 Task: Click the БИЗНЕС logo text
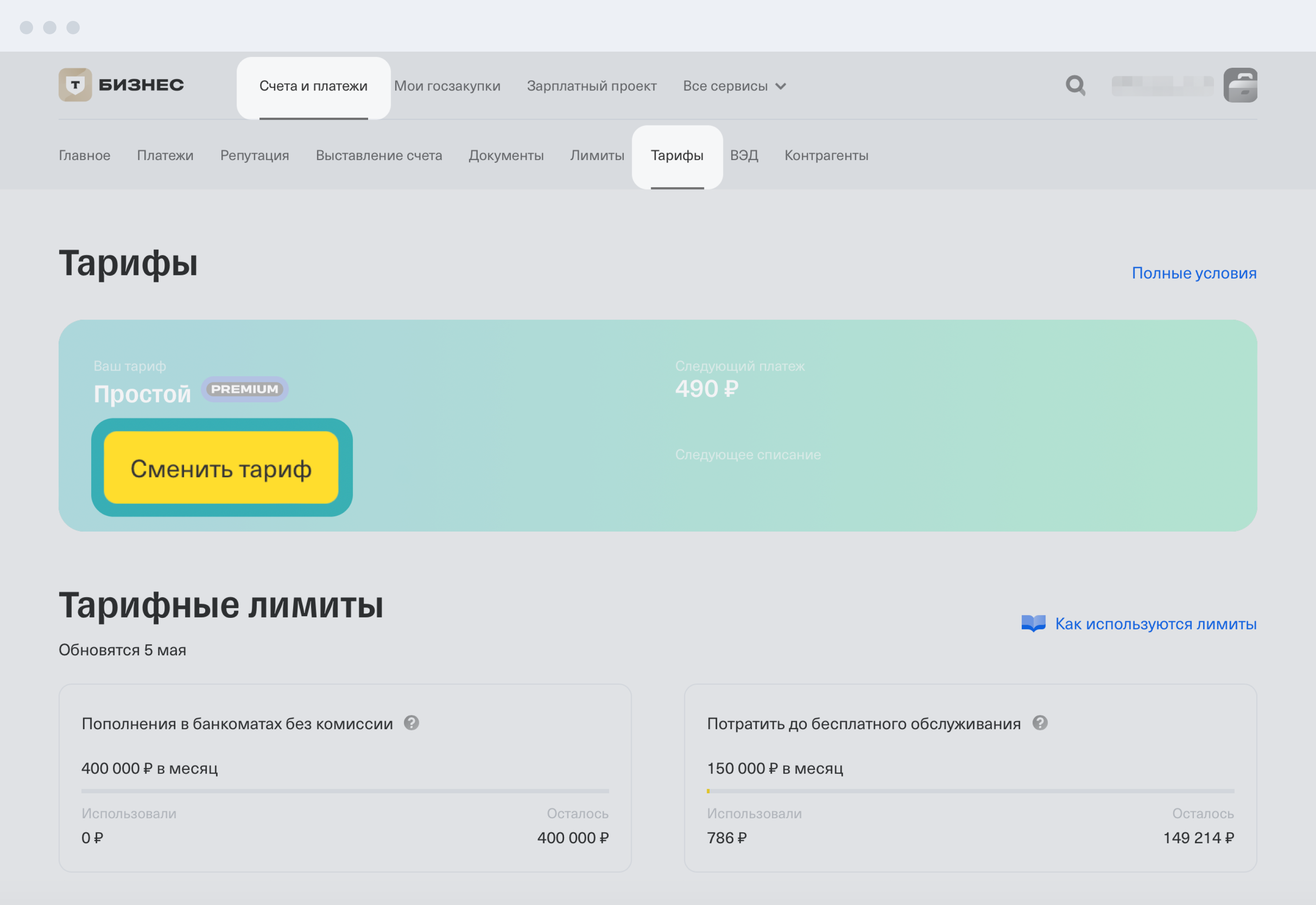click(141, 85)
